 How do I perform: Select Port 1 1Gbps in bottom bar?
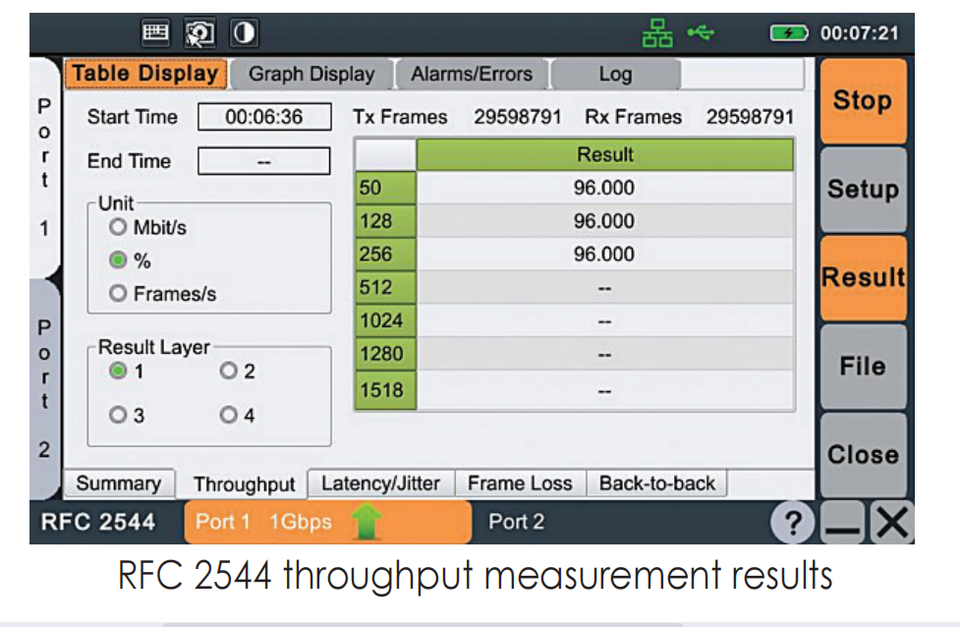(x=328, y=522)
